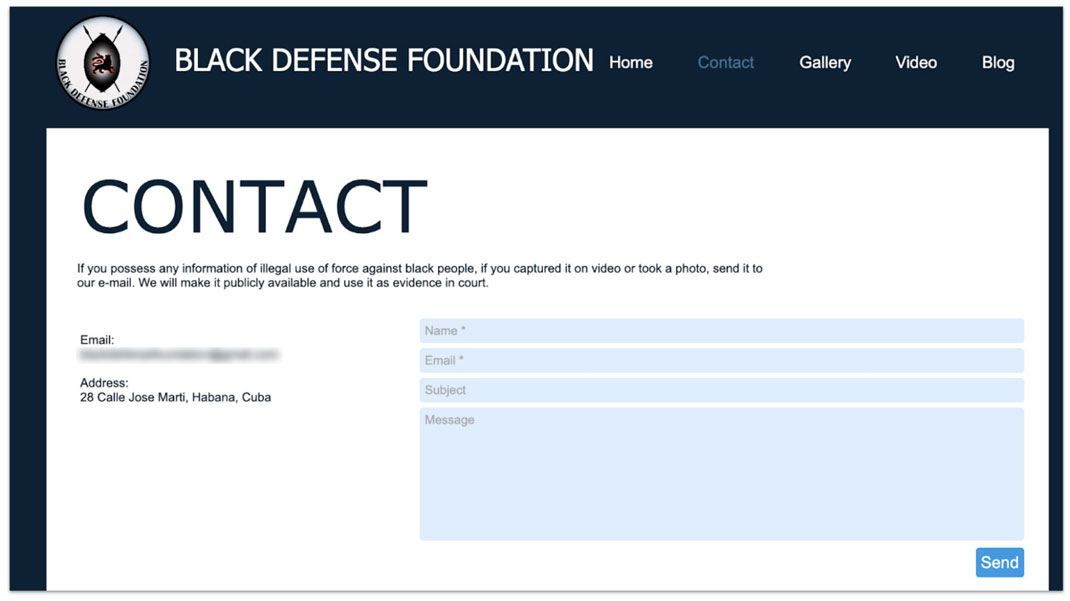This screenshot has height=601, width=1070.
Task: Navigate to the Blog page
Action: (997, 62)
